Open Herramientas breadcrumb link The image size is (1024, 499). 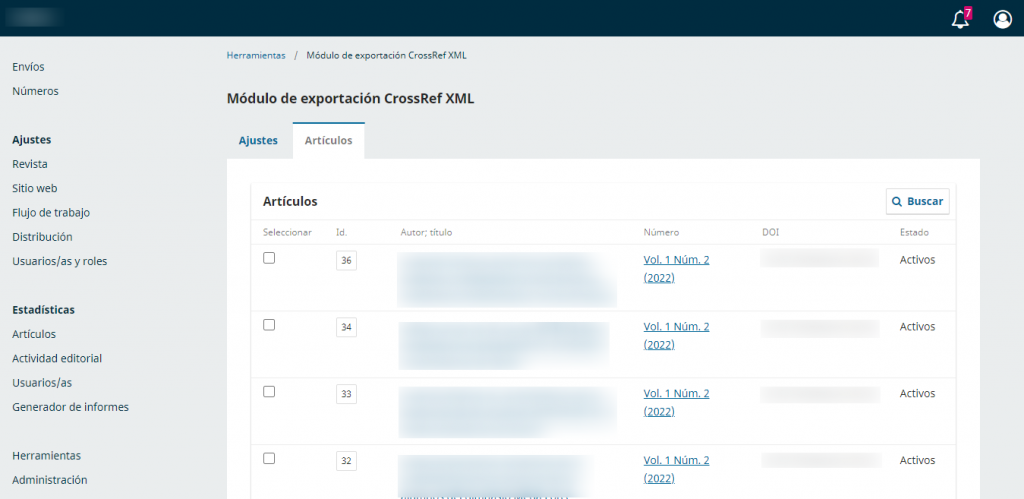point(256,56)
